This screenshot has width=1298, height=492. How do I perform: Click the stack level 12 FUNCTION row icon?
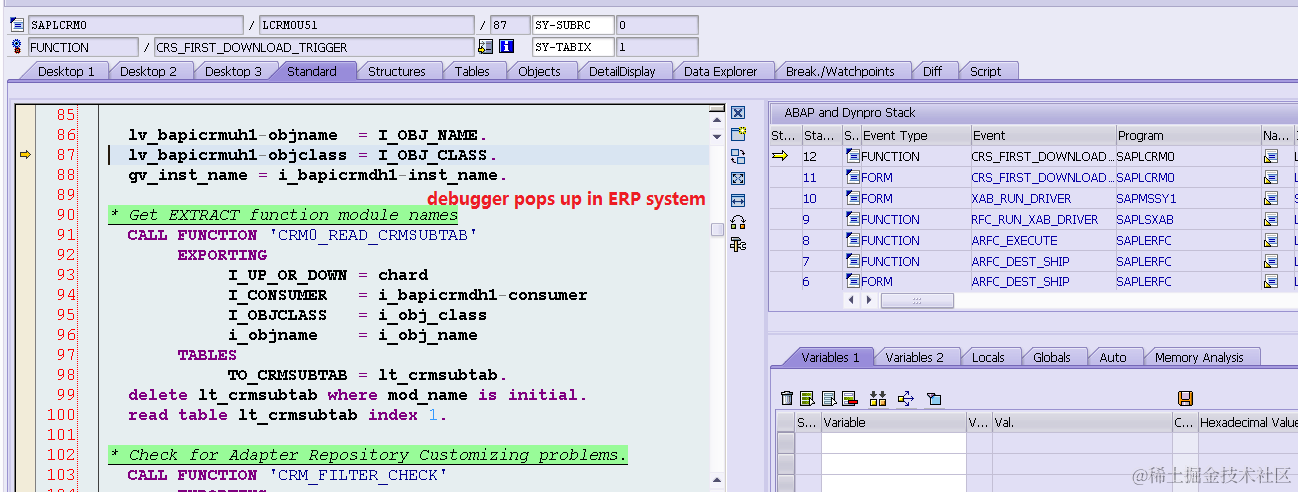click(x=853, y=156)
